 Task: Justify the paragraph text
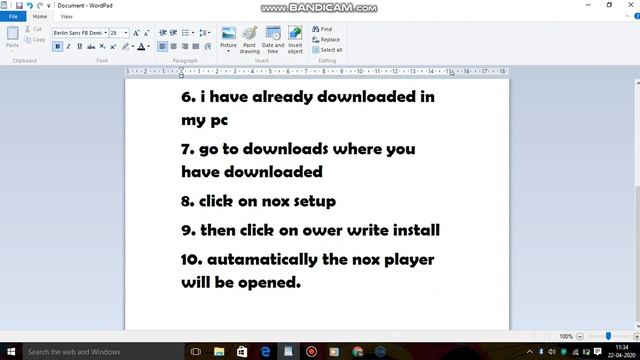click(196, 47)
